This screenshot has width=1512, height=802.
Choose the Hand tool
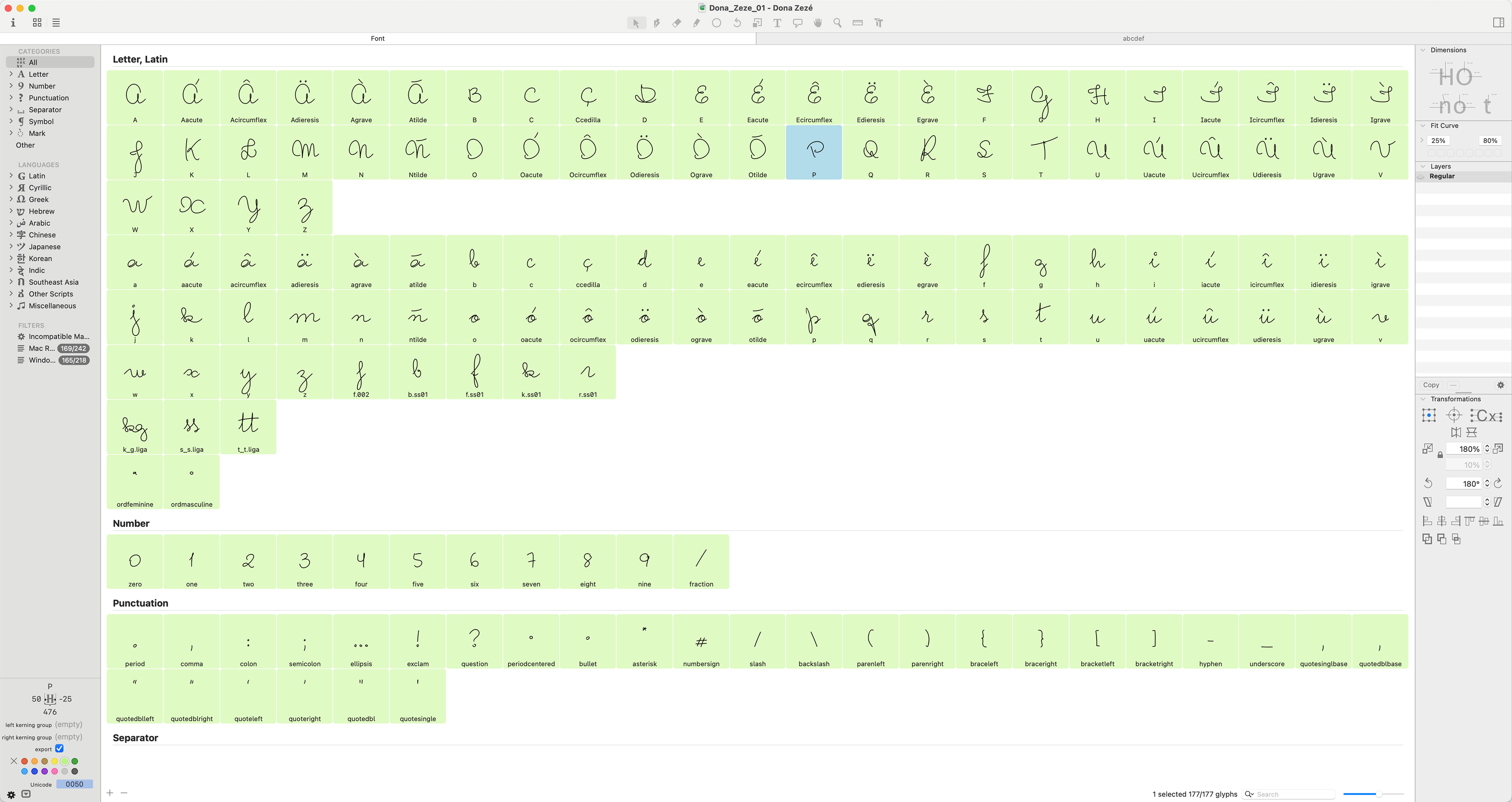coord(818,23)
